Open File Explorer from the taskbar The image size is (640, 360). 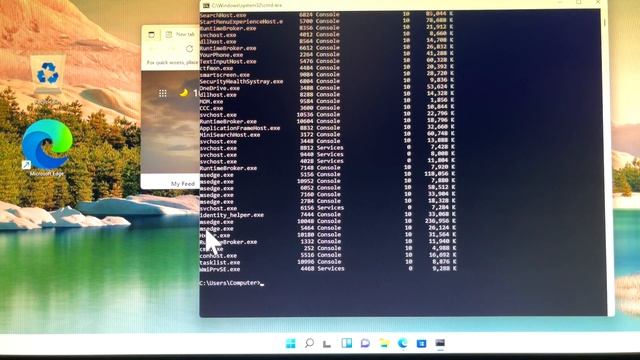pyautogui.click(x=384, y=343)
